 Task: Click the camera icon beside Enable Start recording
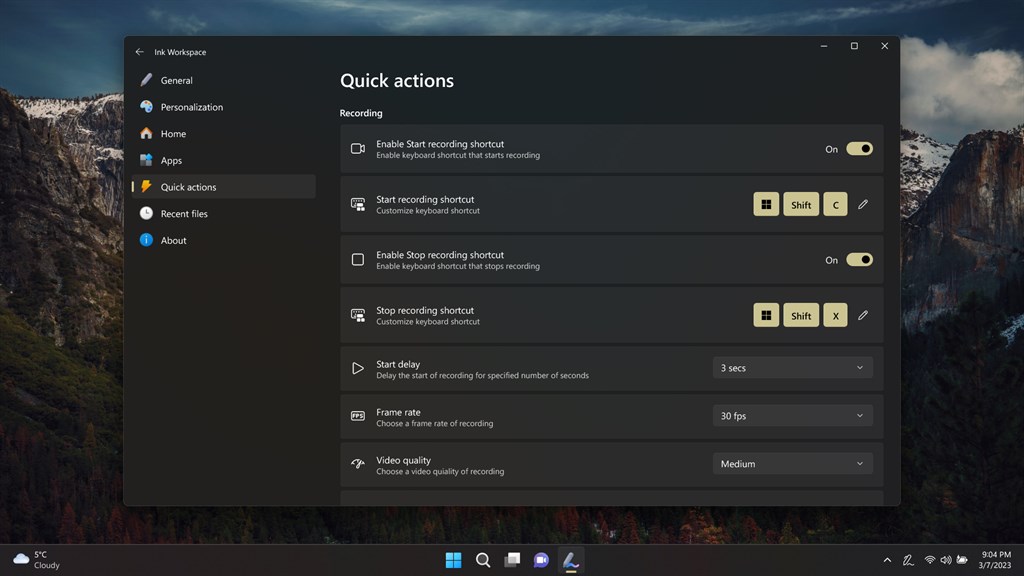358,149
